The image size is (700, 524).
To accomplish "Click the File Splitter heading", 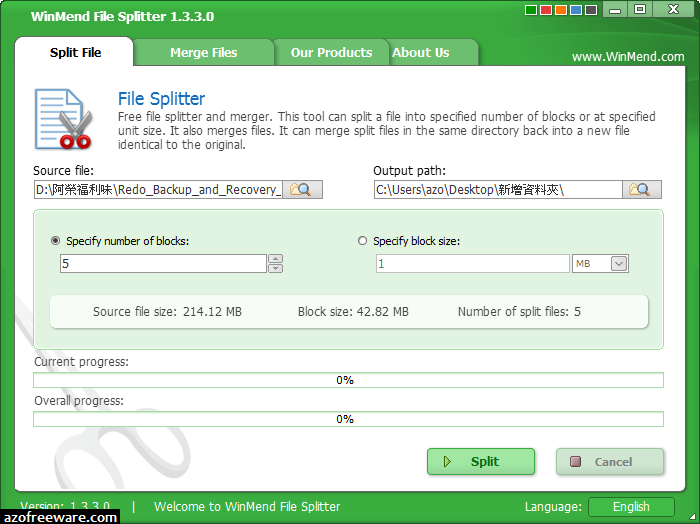I will [161, 99].
